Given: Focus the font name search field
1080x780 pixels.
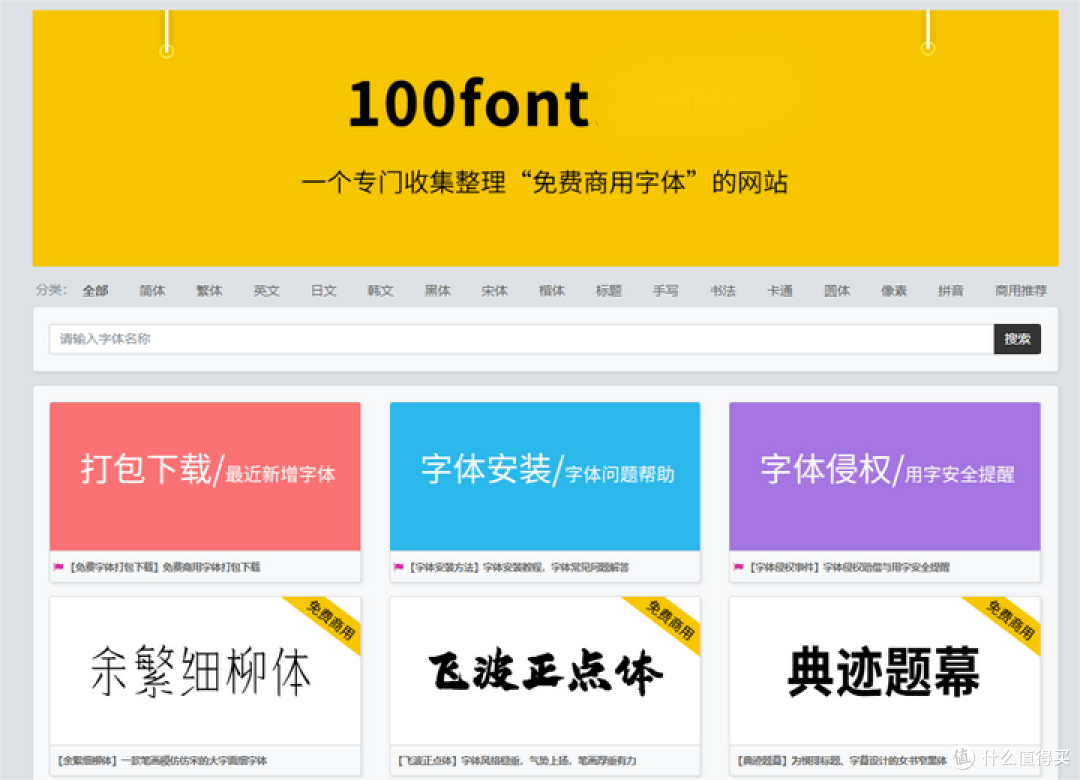Looking at the screenshot, I should pyautogui.click(x=521, y=339).
